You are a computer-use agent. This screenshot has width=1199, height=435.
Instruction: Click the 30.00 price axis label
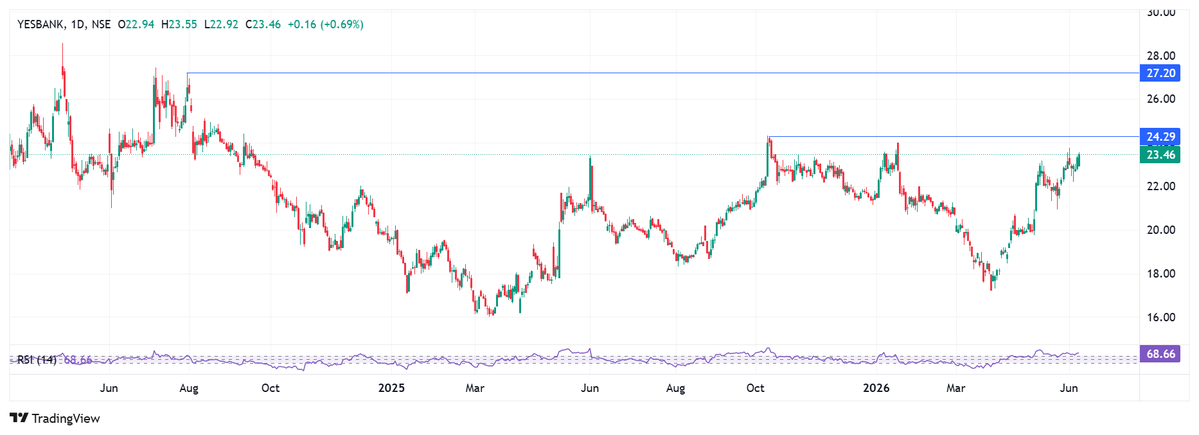[1162, 13]
